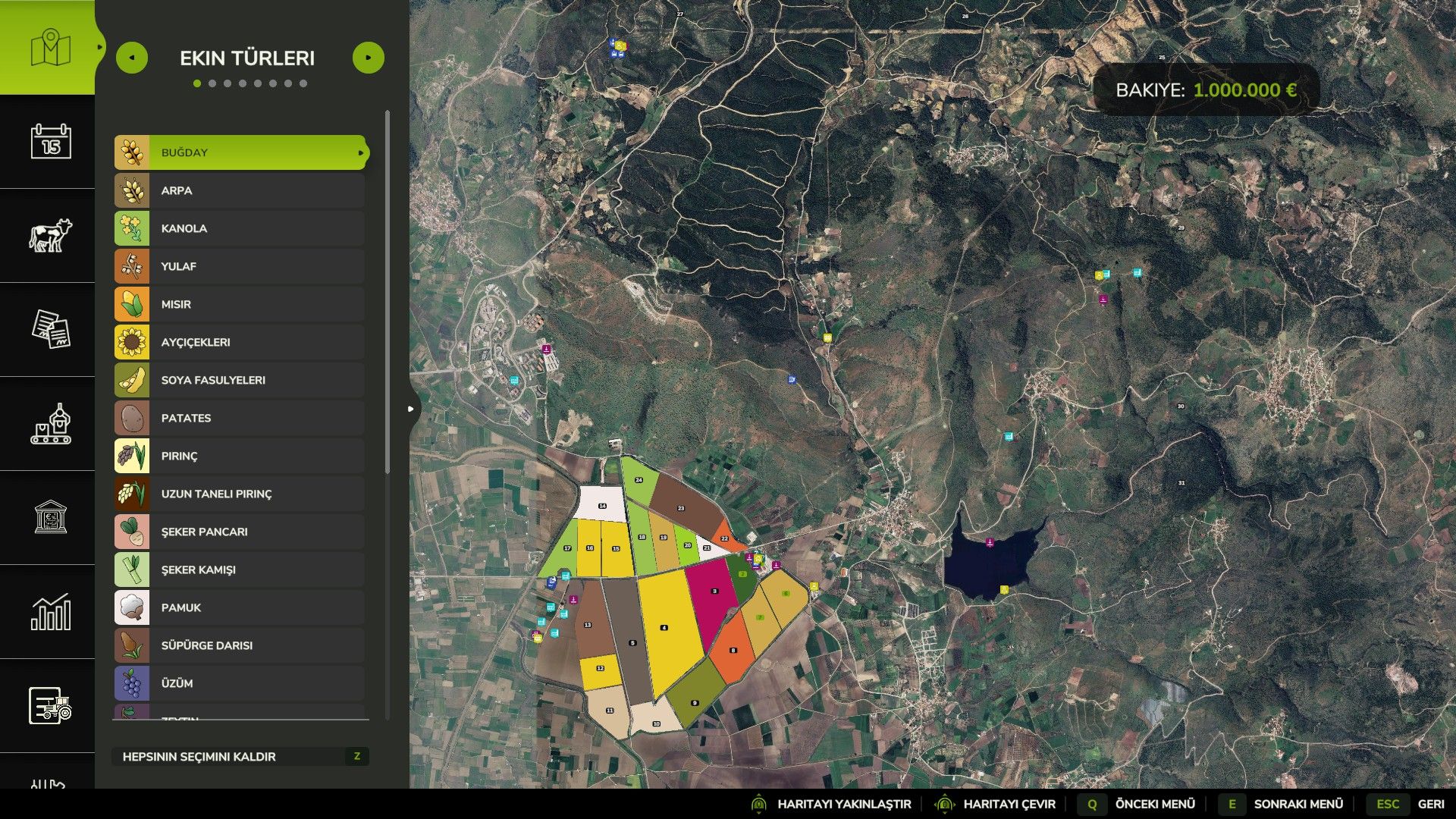Toggle the Soya Fasulyeleri crop filter
1456x819 pixels.
pyautogui.click(x=240, y=380)
